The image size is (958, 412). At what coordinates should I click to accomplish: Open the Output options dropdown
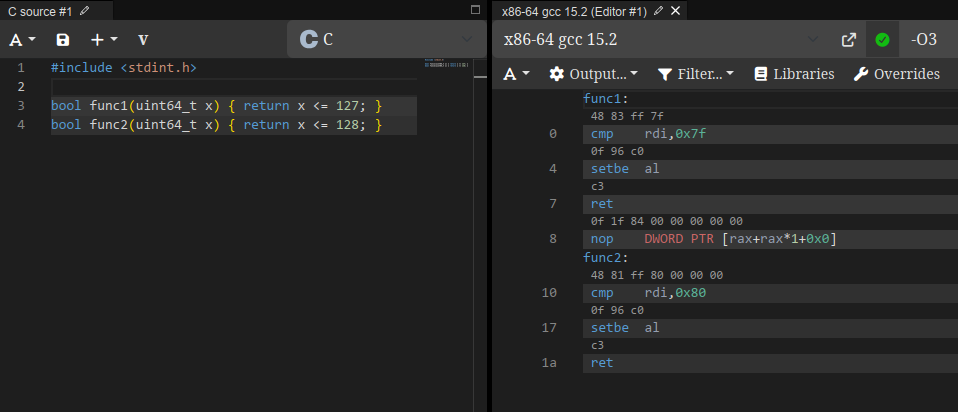(x=593, y=74)
